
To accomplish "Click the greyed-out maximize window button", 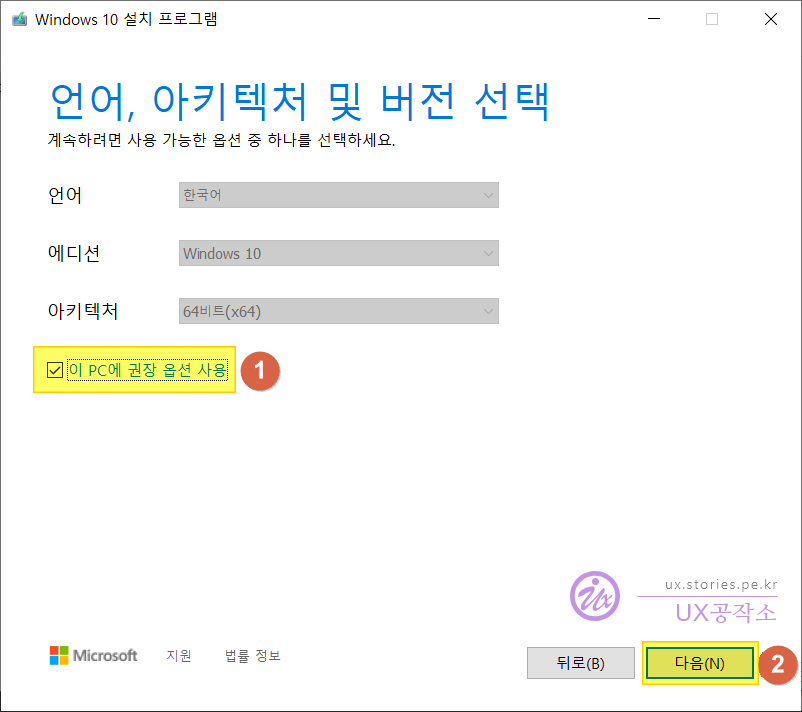I will click(x=712, y=19).
